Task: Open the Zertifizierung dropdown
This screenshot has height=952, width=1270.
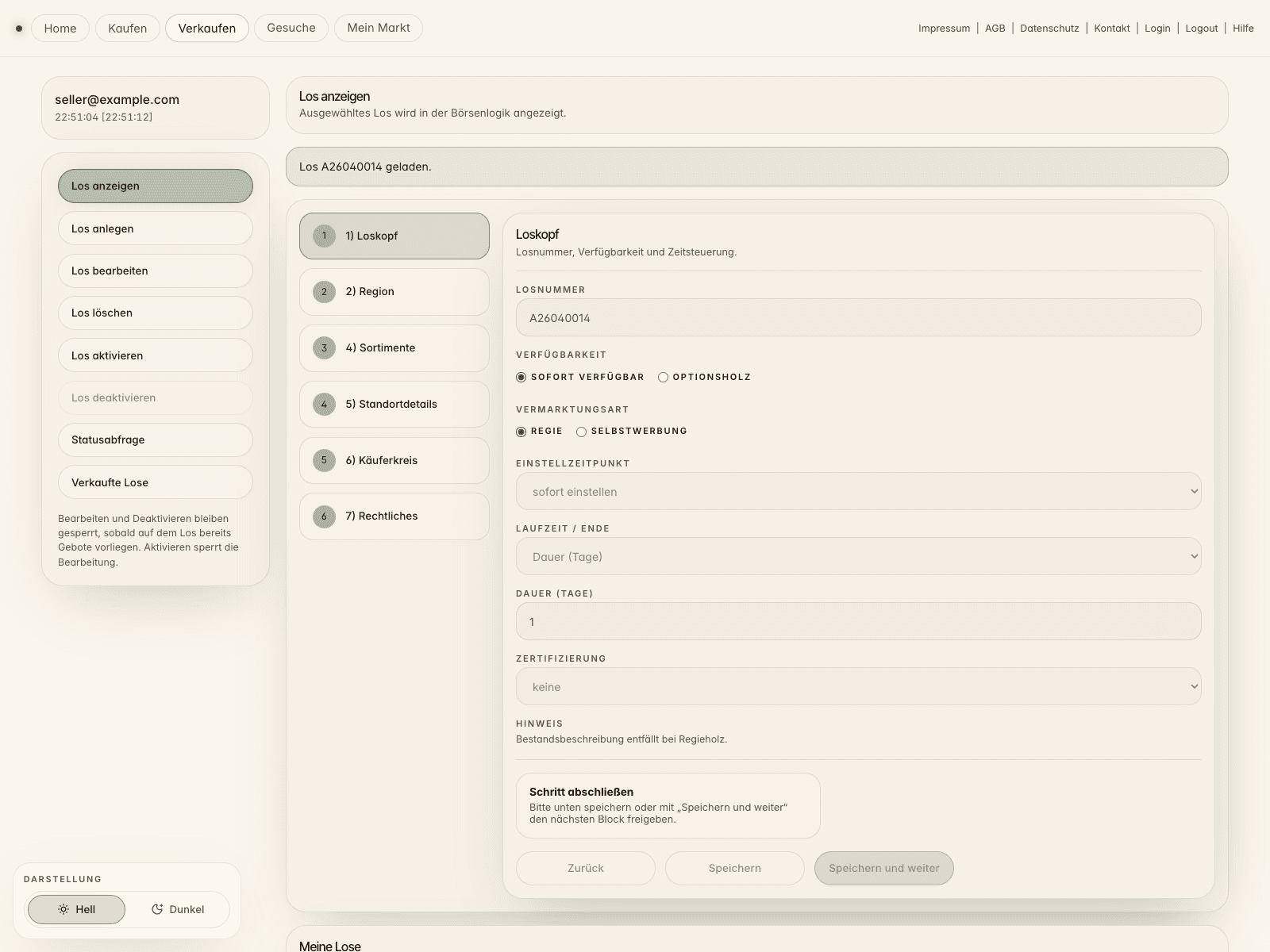Action: click(858, 687)
